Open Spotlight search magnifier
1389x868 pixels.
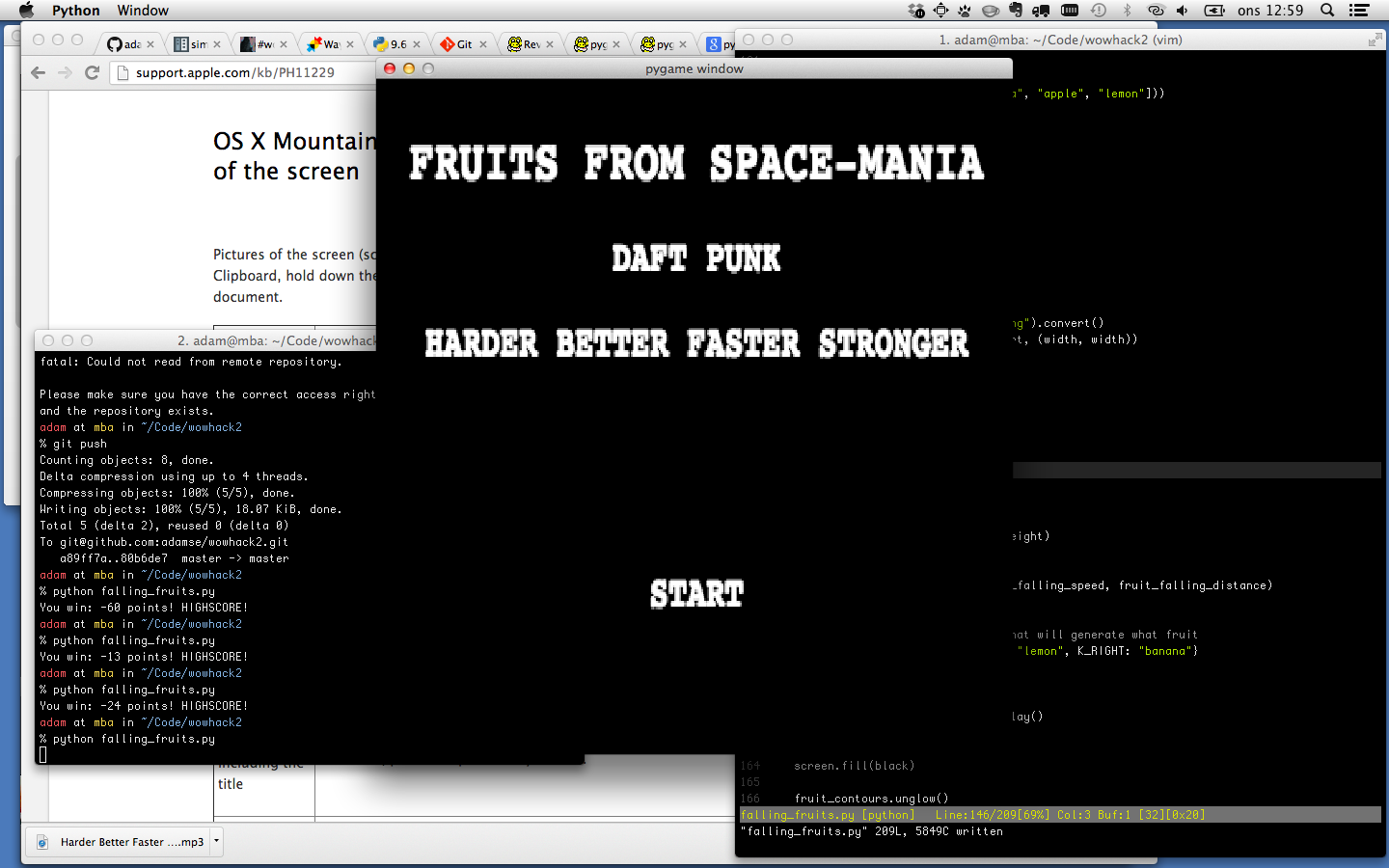point(1327,11)
